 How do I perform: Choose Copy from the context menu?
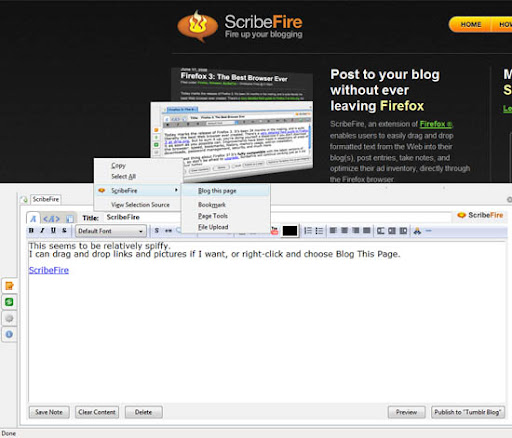138,165
